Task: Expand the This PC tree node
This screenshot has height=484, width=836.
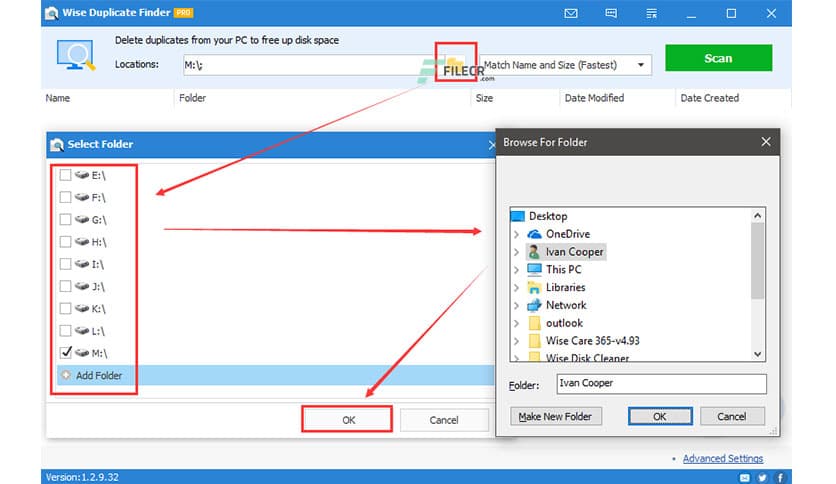Action: [x=516, y=270]
